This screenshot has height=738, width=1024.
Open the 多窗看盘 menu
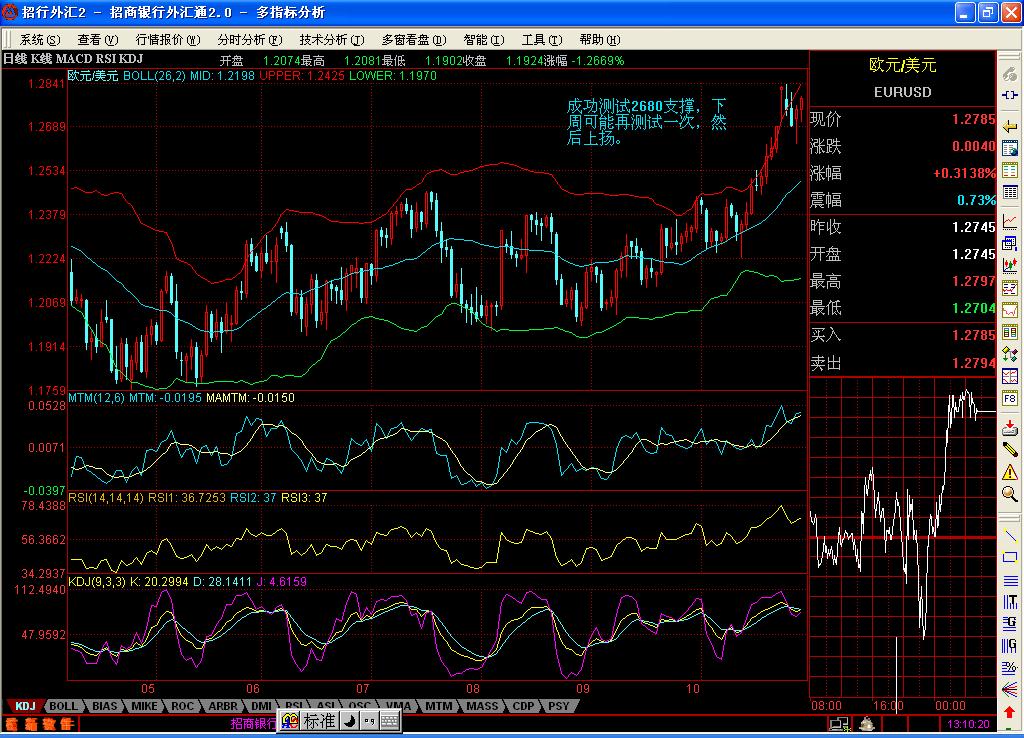tap(414, 40)
